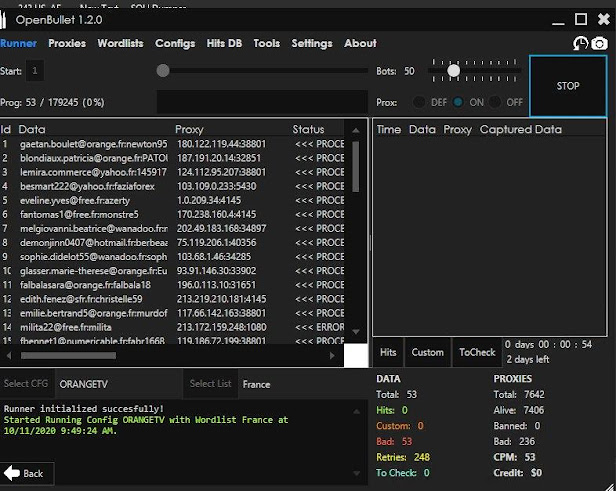Click the Bots slider thumb
The width and height of the screenshot is (616, 491).
coord(454,71)
